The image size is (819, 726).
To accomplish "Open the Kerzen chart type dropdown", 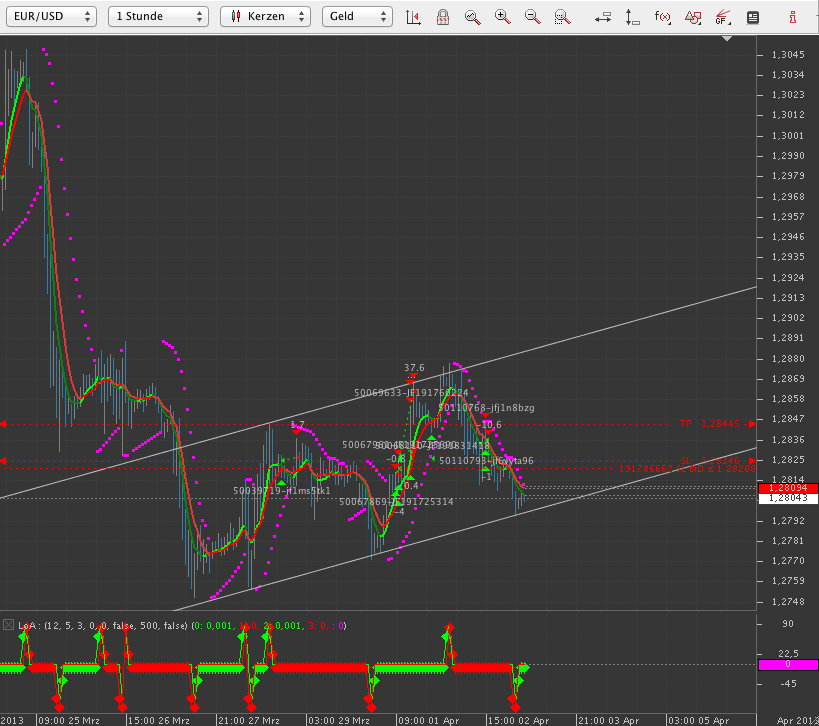I will [265, 16].
